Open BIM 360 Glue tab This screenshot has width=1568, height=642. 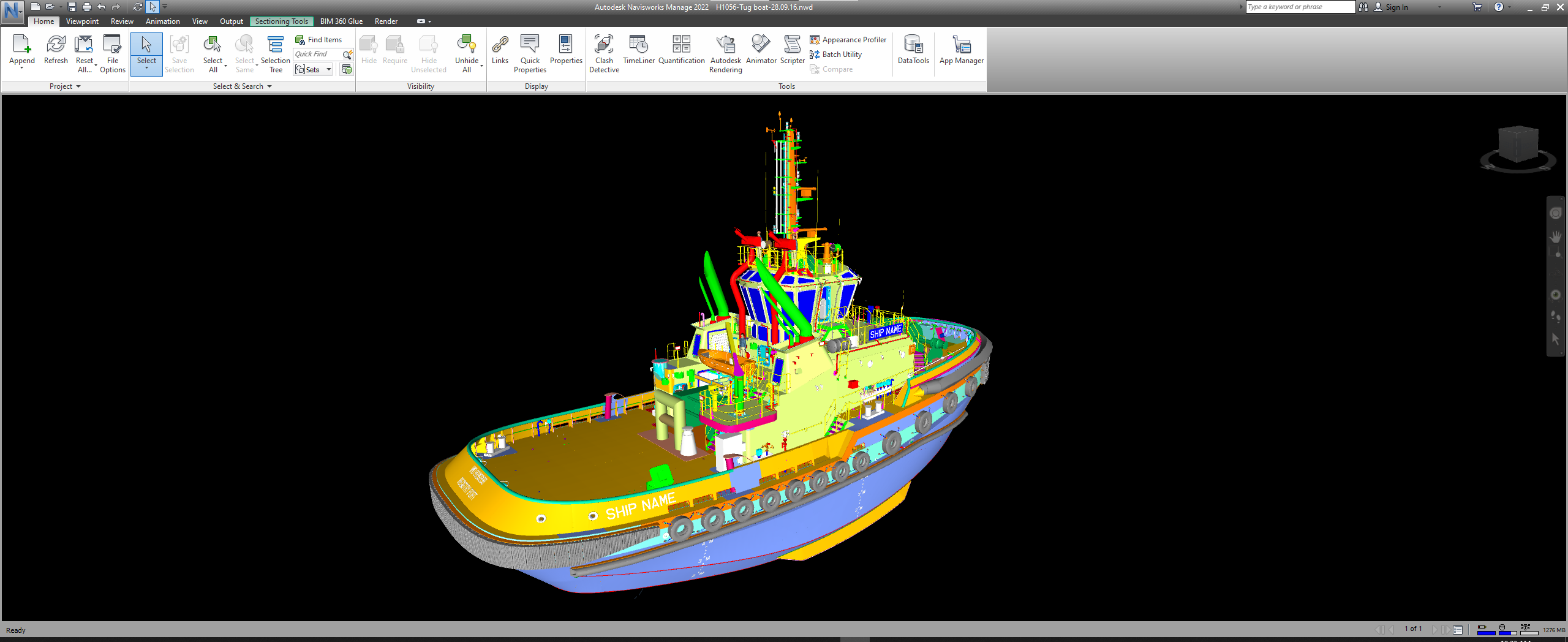click(341, 21)
